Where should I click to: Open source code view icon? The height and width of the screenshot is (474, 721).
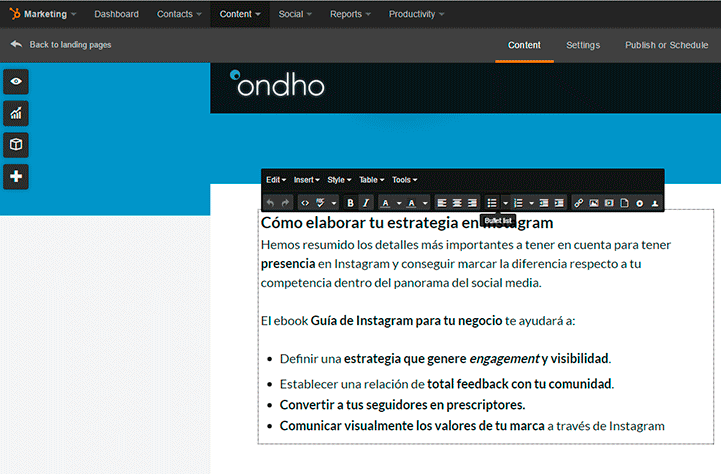[x=305, y=203]
